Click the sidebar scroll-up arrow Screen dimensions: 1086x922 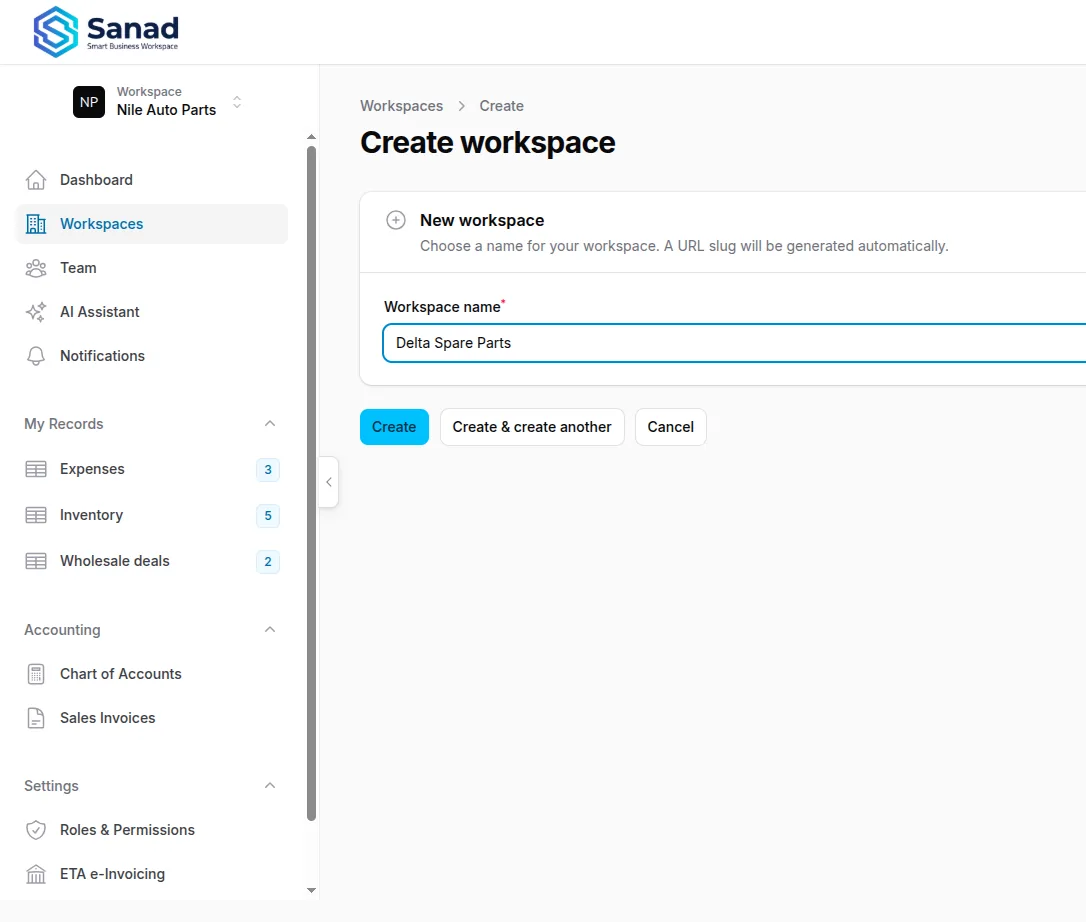coord(312,137)
